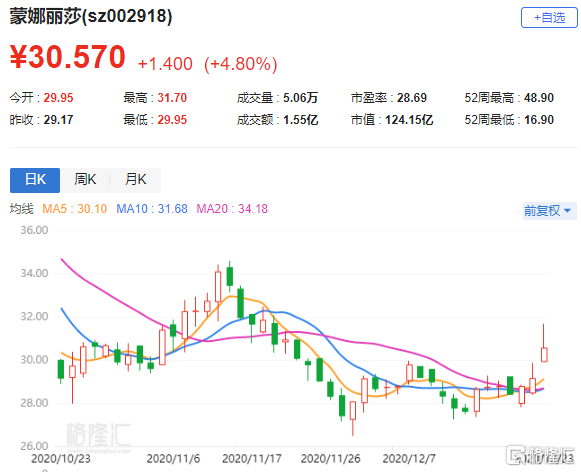The width and height of the screenshot is (581, 472).
Task: Click the 2020/10/23 date axis label
Action: (61, 459)
